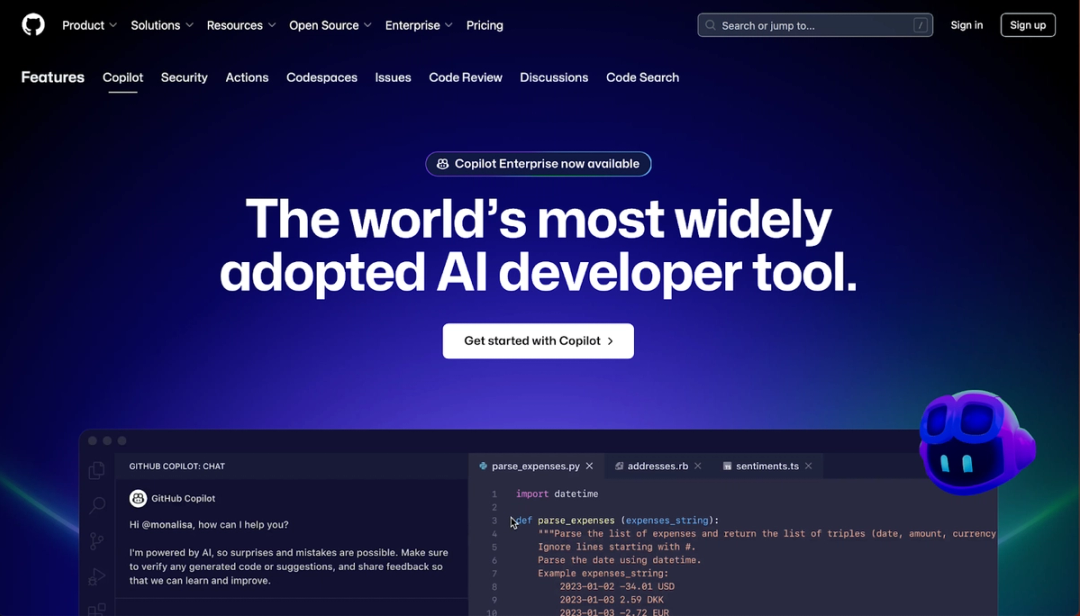Click the '2023-01-03 2.59 DKK' line
This screenshot has height=616, width=1080.
pyautogui.click(x=611, y=600)
